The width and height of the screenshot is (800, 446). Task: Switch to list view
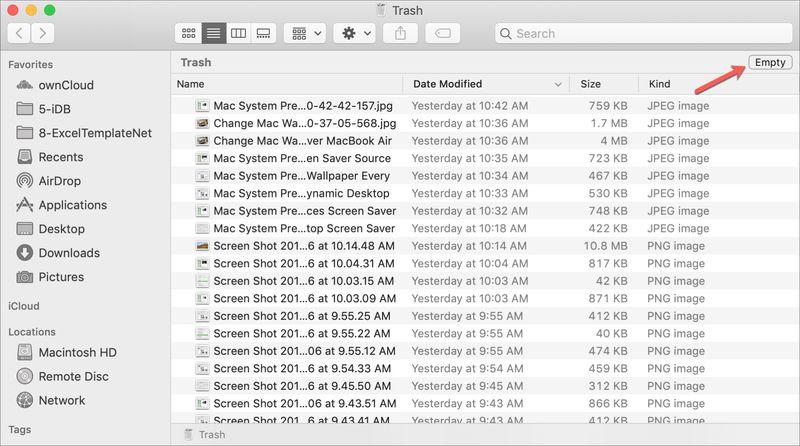point(214,34)
